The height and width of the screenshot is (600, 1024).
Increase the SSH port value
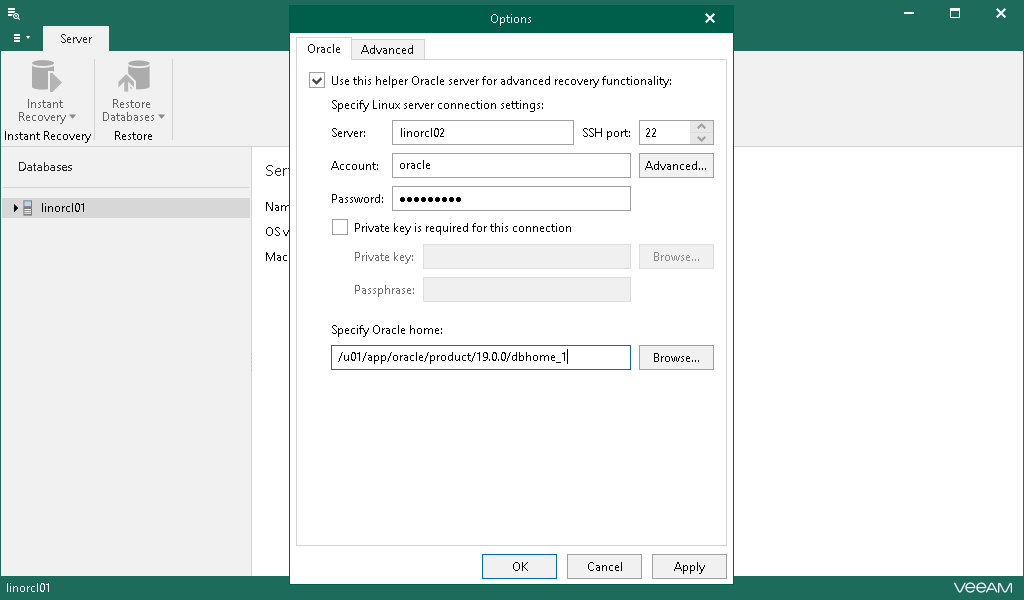[702, 127]
